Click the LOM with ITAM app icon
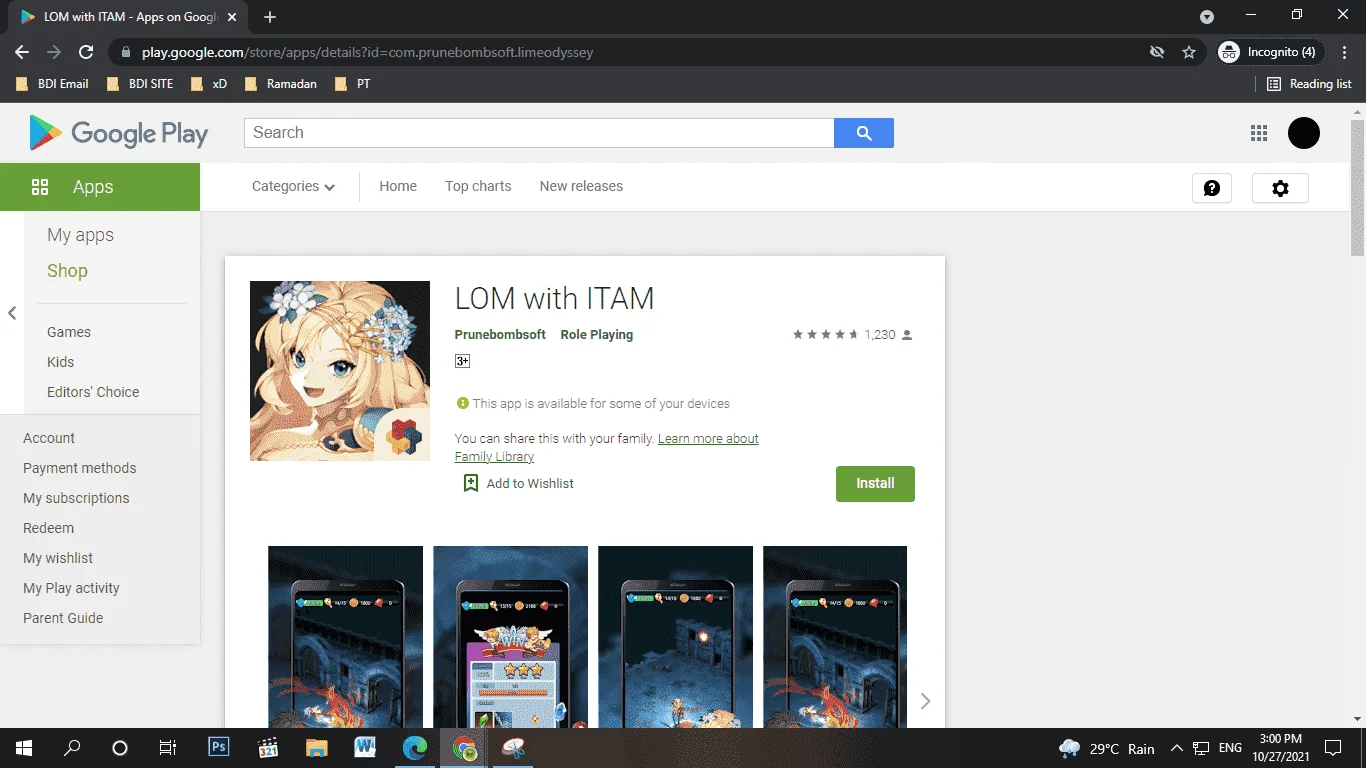This screenshot has width=1366, height=768. pos(340,371)
